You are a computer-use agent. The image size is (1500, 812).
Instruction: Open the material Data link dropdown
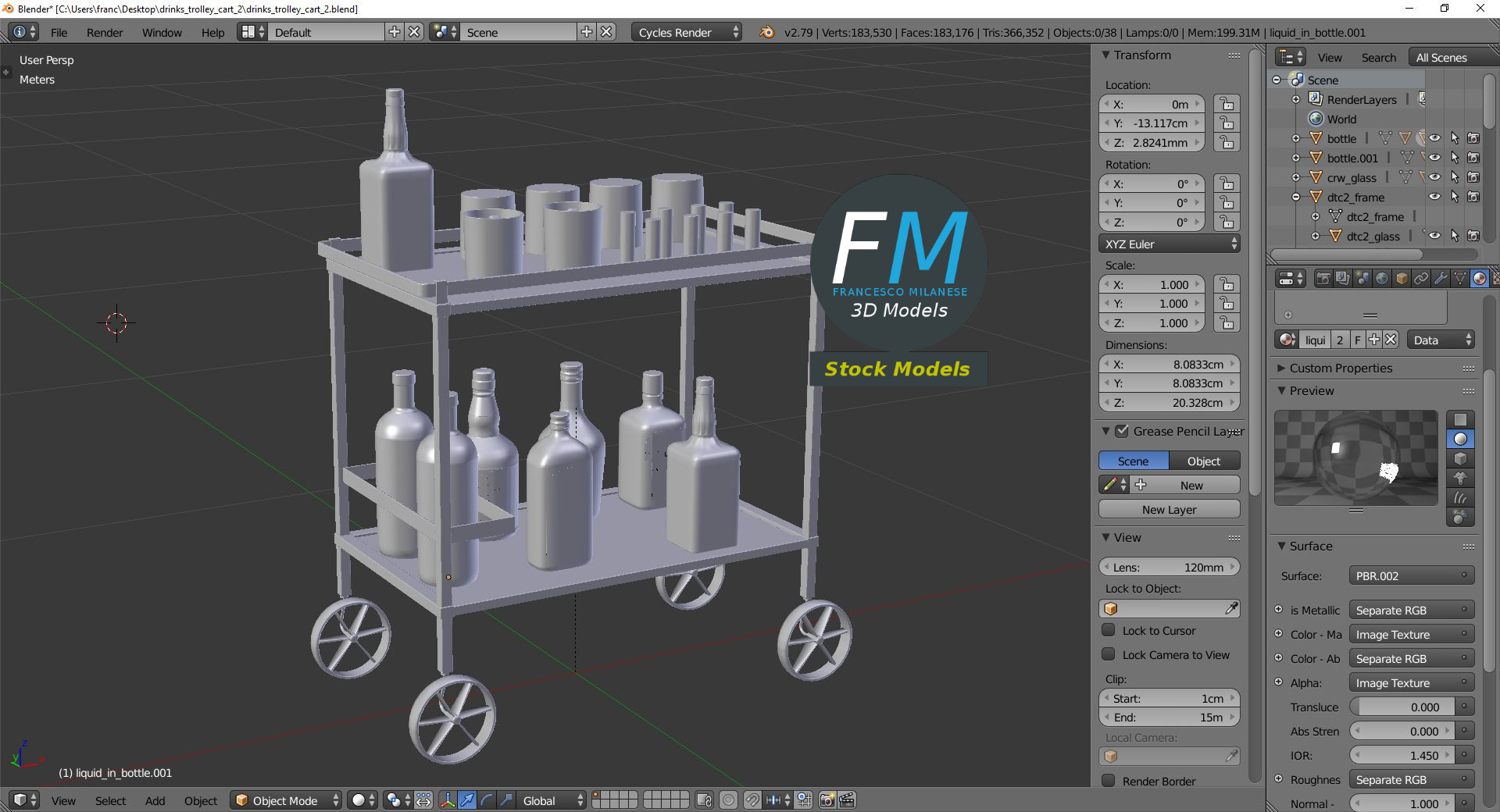pos(1441,340)
